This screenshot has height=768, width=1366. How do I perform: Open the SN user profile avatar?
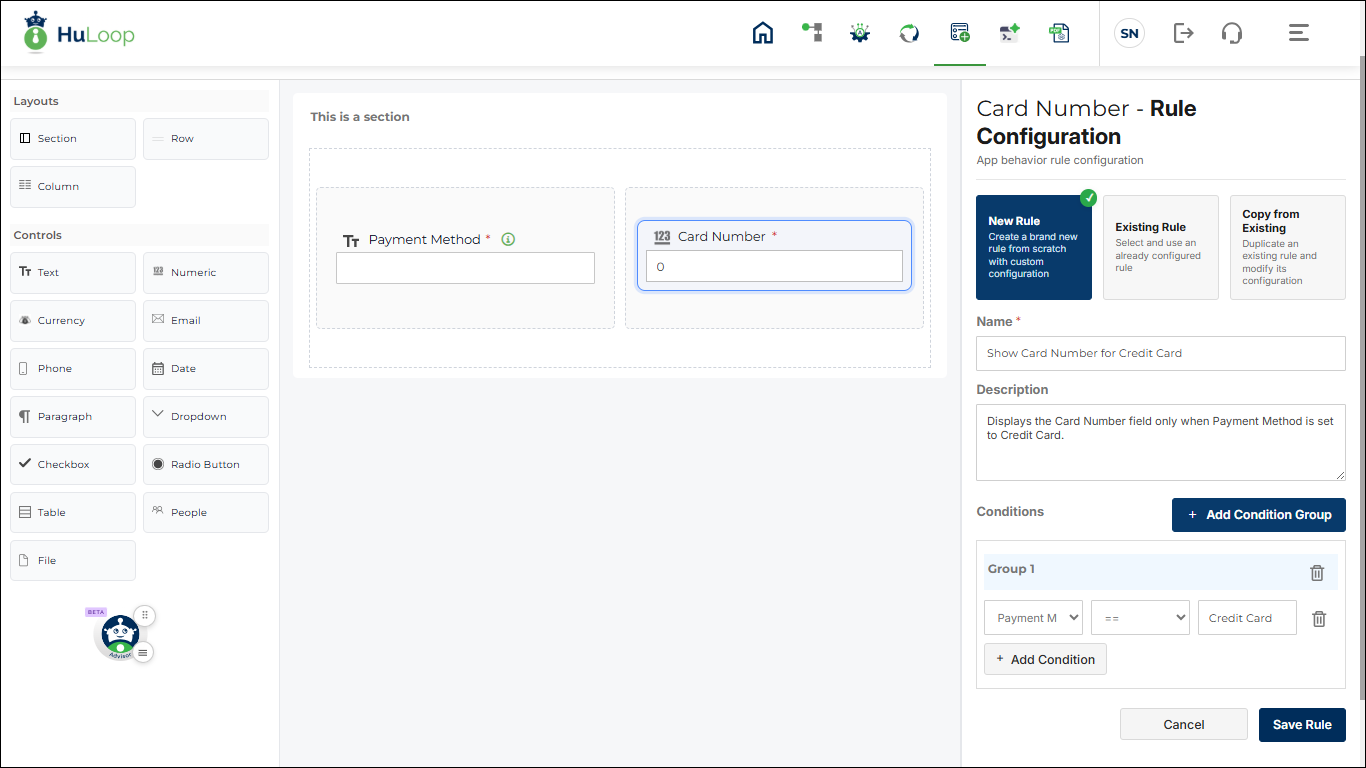point(1129,33)
